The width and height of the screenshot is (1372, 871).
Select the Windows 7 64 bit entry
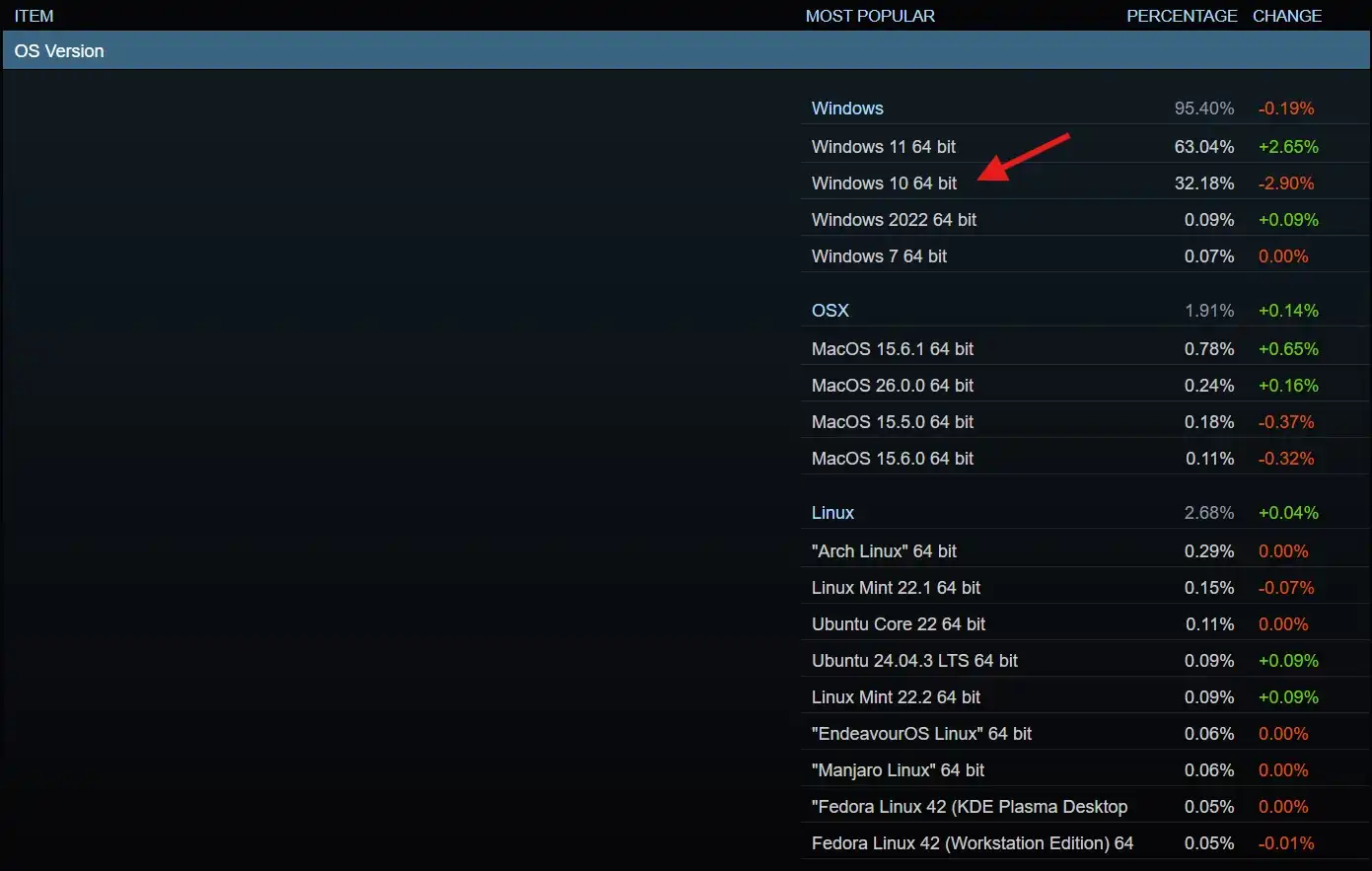(879, 256)
